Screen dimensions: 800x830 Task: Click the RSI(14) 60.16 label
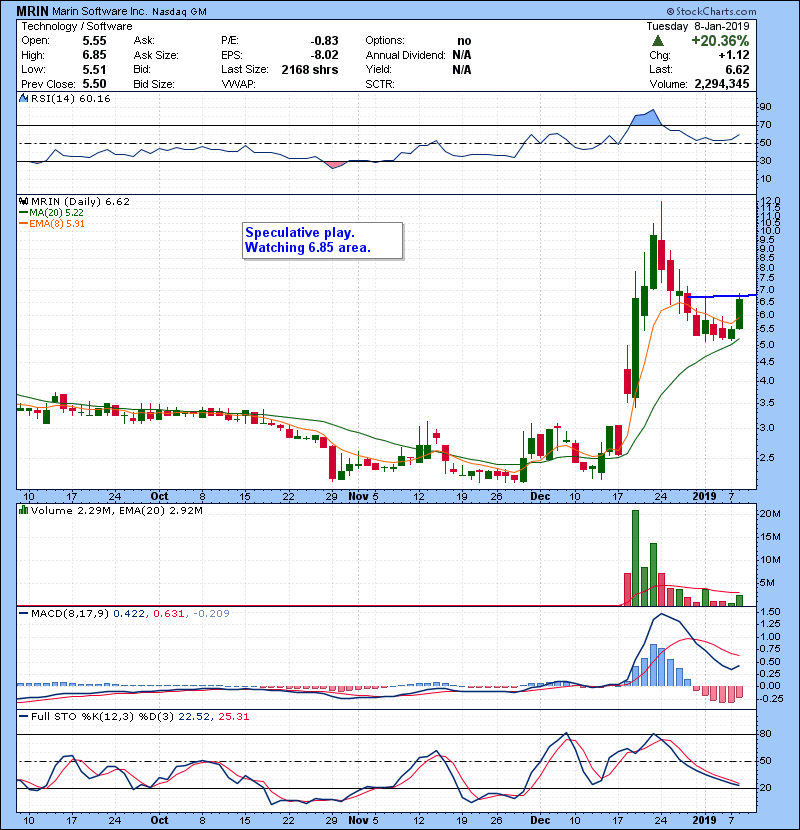click(x=70, y=98)
